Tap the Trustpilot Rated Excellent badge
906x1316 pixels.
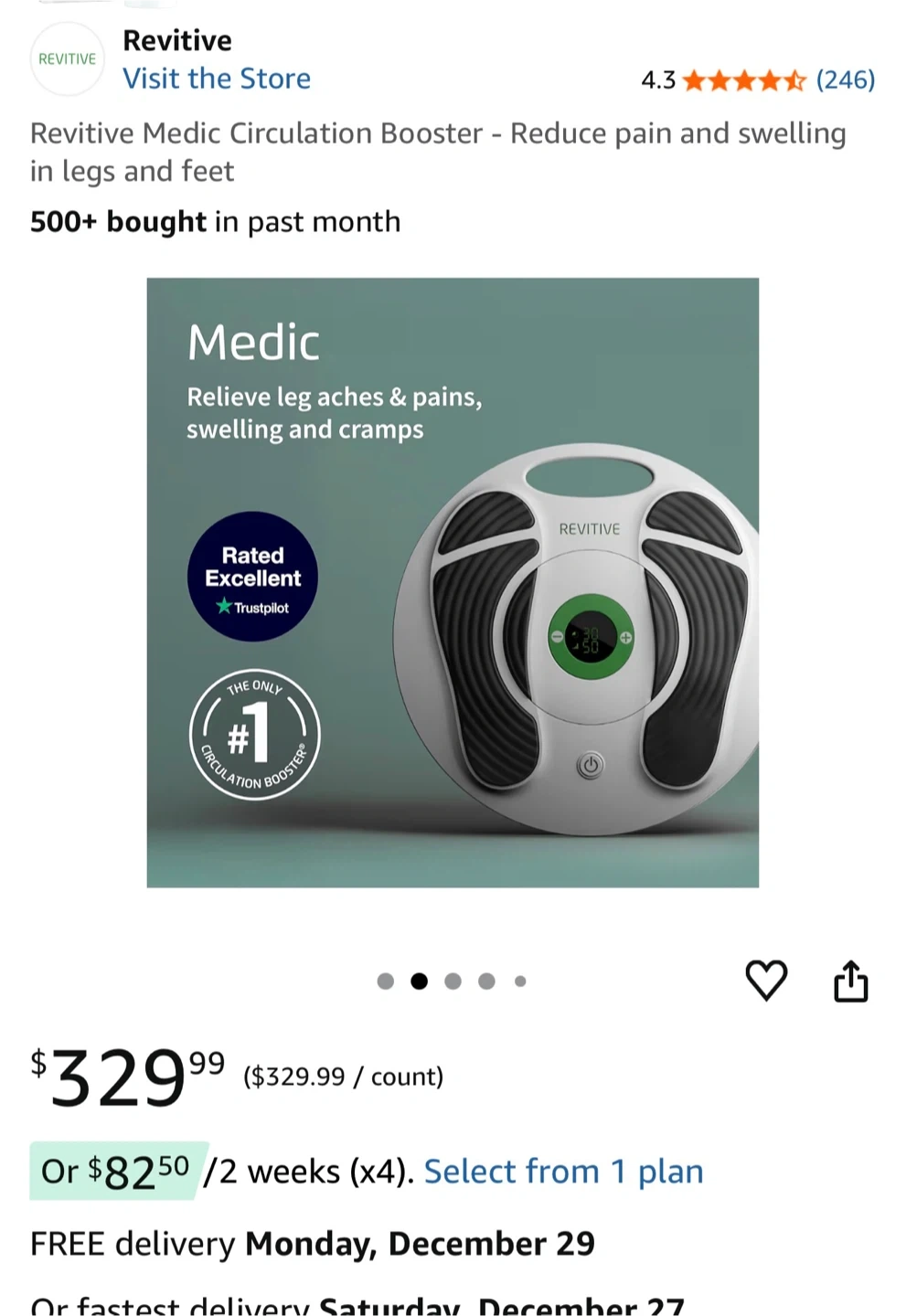(252, 577)
